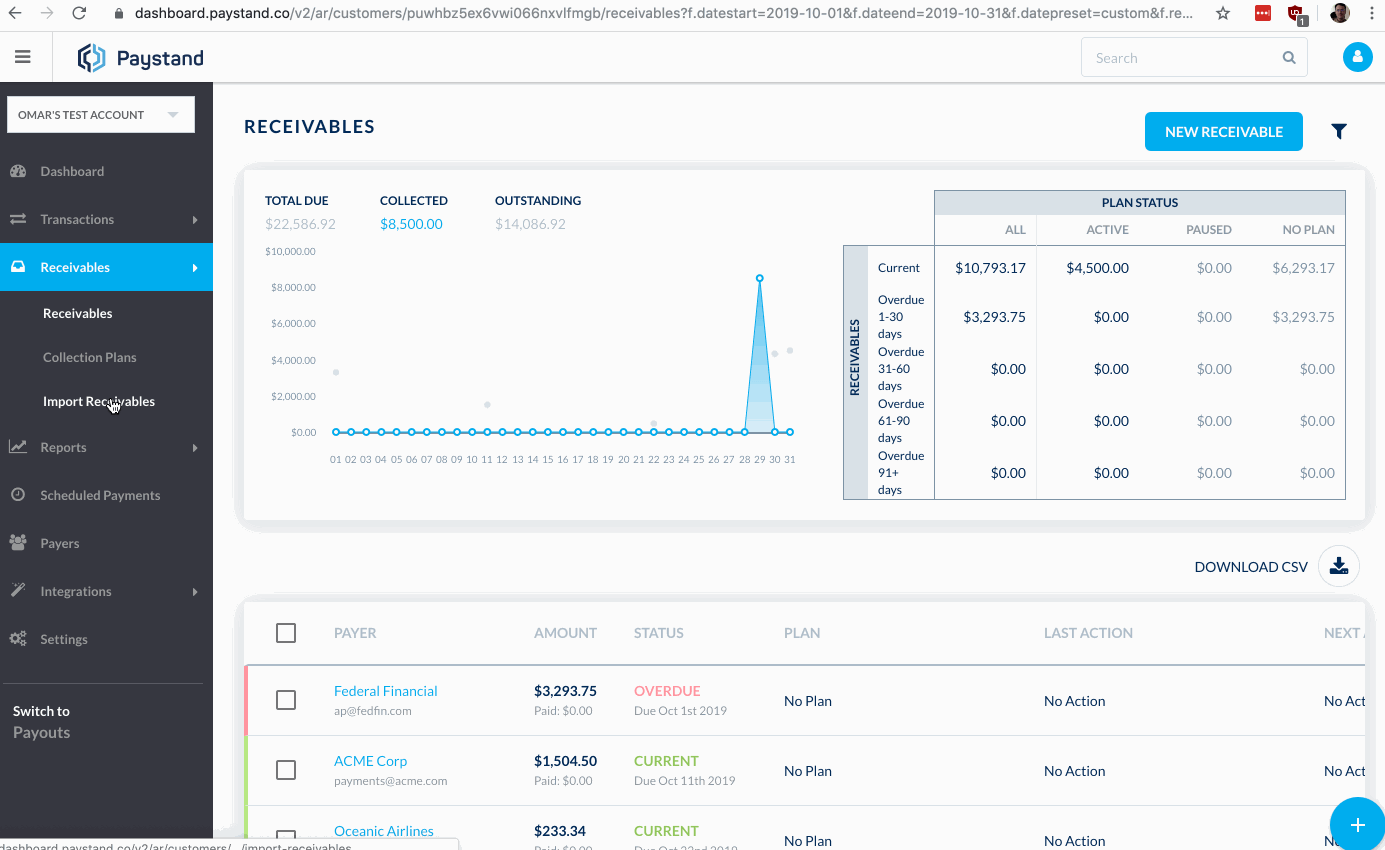Focus the Search input field

[1180, 58]
